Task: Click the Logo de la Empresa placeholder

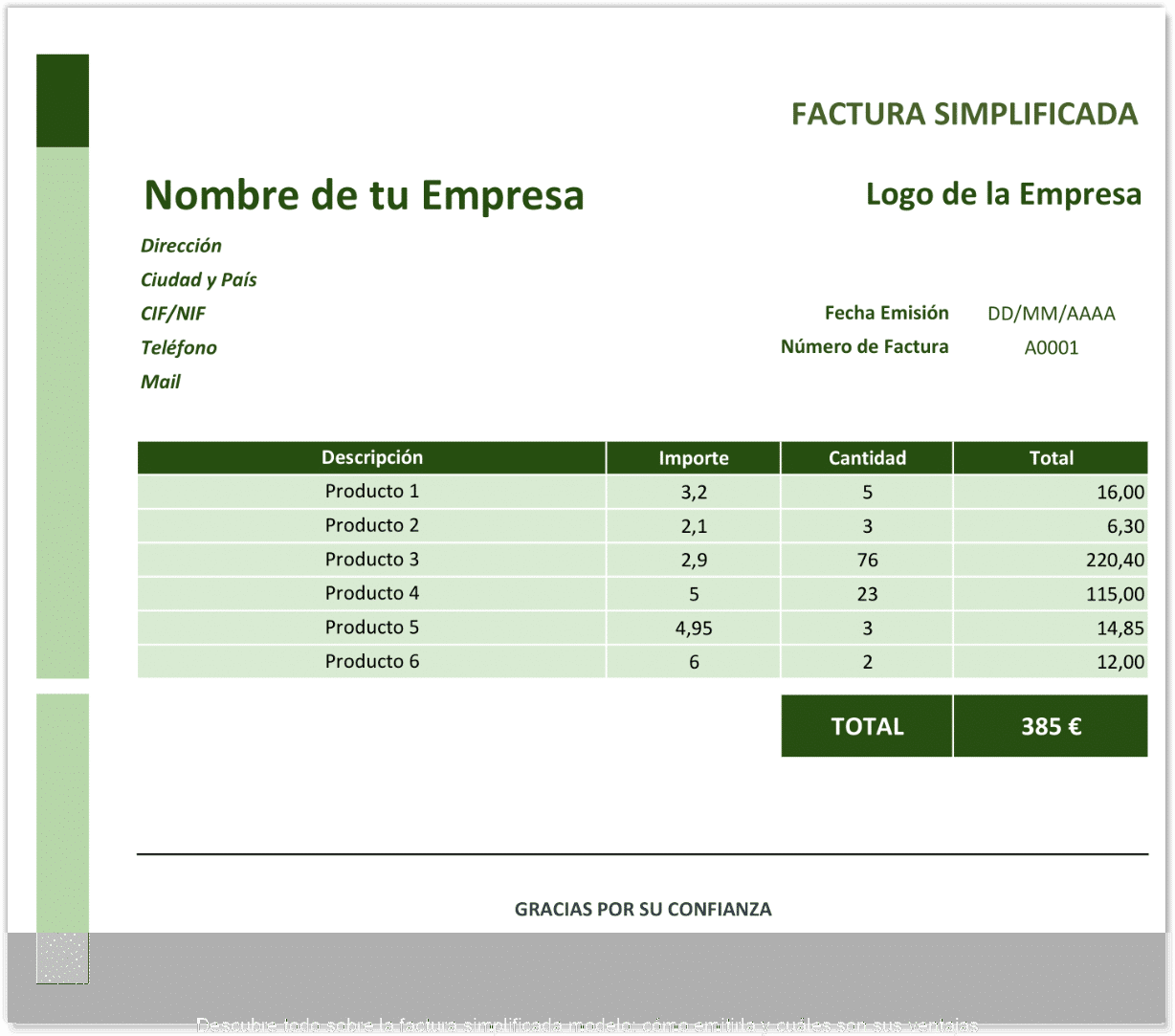Action: [x=1004, y=194]
